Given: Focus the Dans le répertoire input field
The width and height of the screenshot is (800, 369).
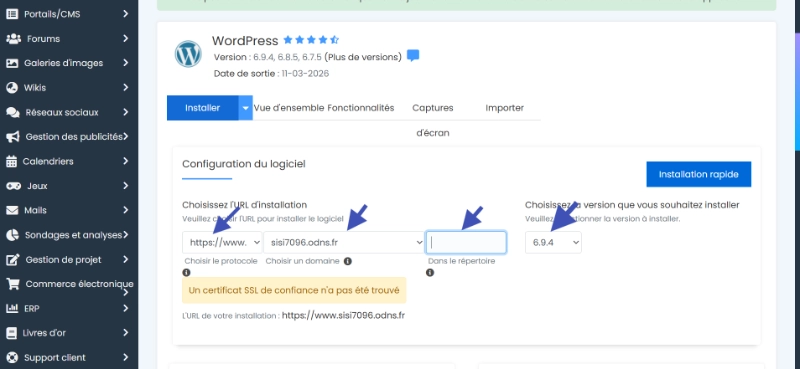Looking at the screenshot, I should tap(466, 242).
